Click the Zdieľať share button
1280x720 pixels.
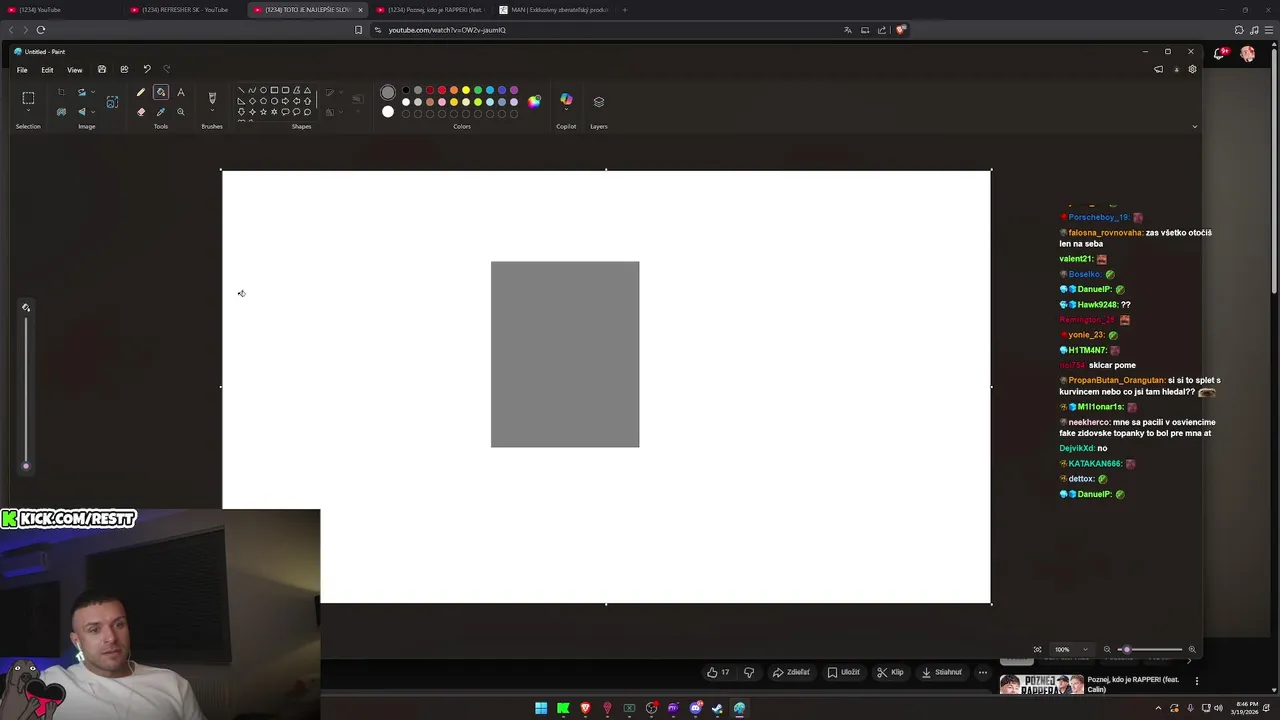(x=791, y=672)
